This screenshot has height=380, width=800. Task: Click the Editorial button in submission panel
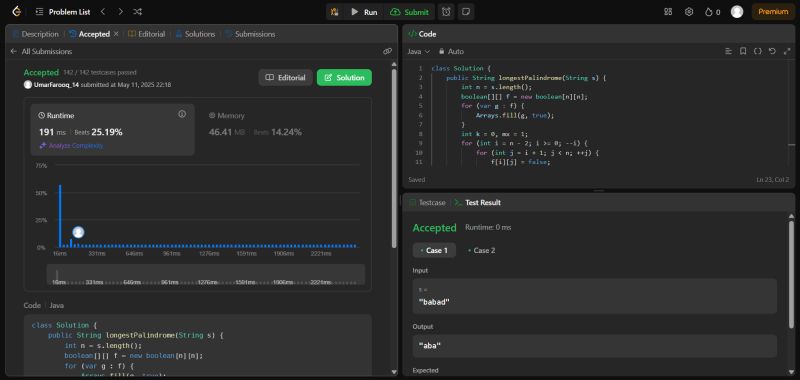[285, 78]
